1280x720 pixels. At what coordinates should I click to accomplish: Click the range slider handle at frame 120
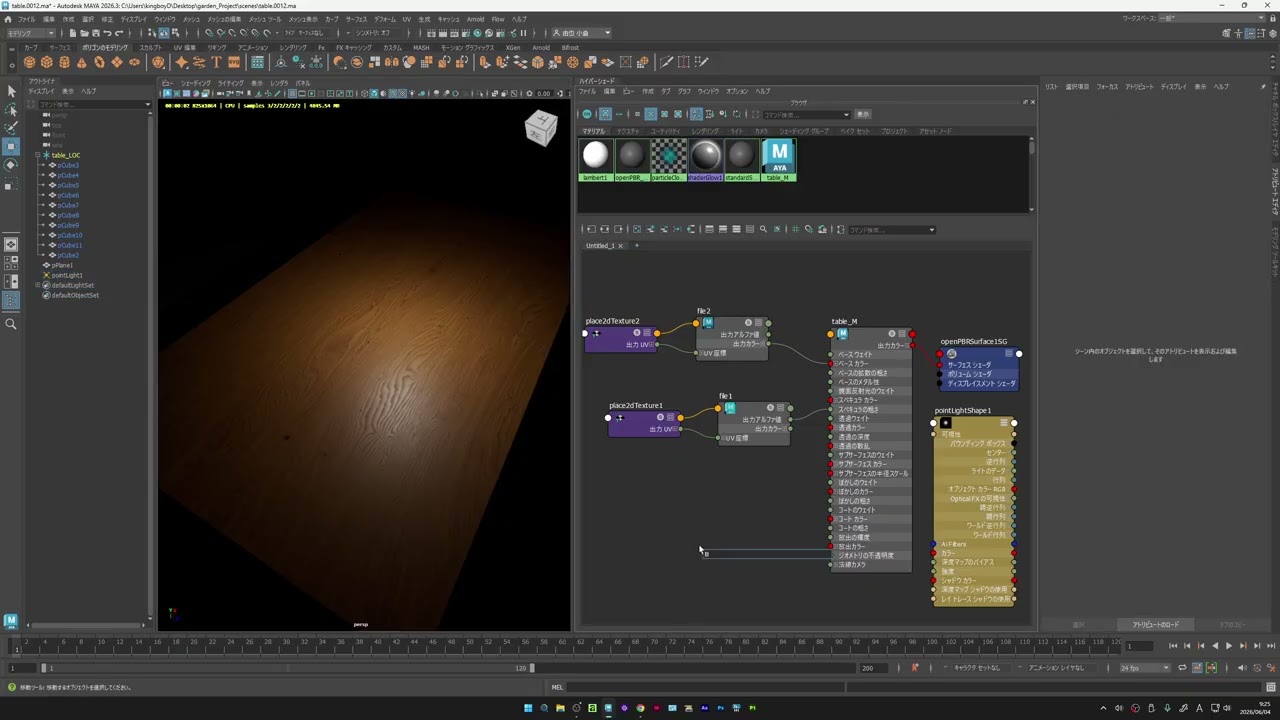coord(532,667)
